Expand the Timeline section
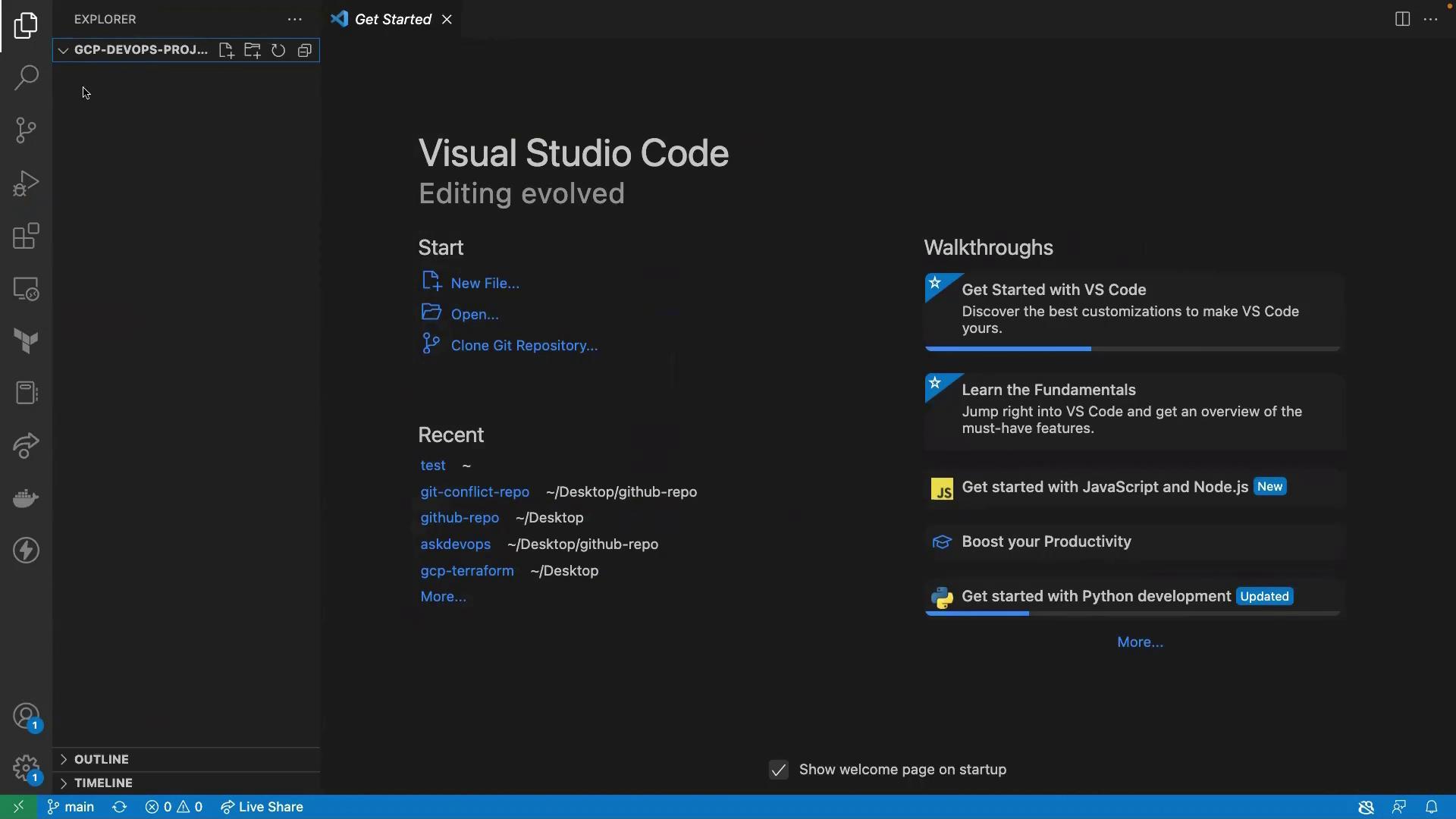Screen dimensions: 1456x819 click(x=186, y=783)
